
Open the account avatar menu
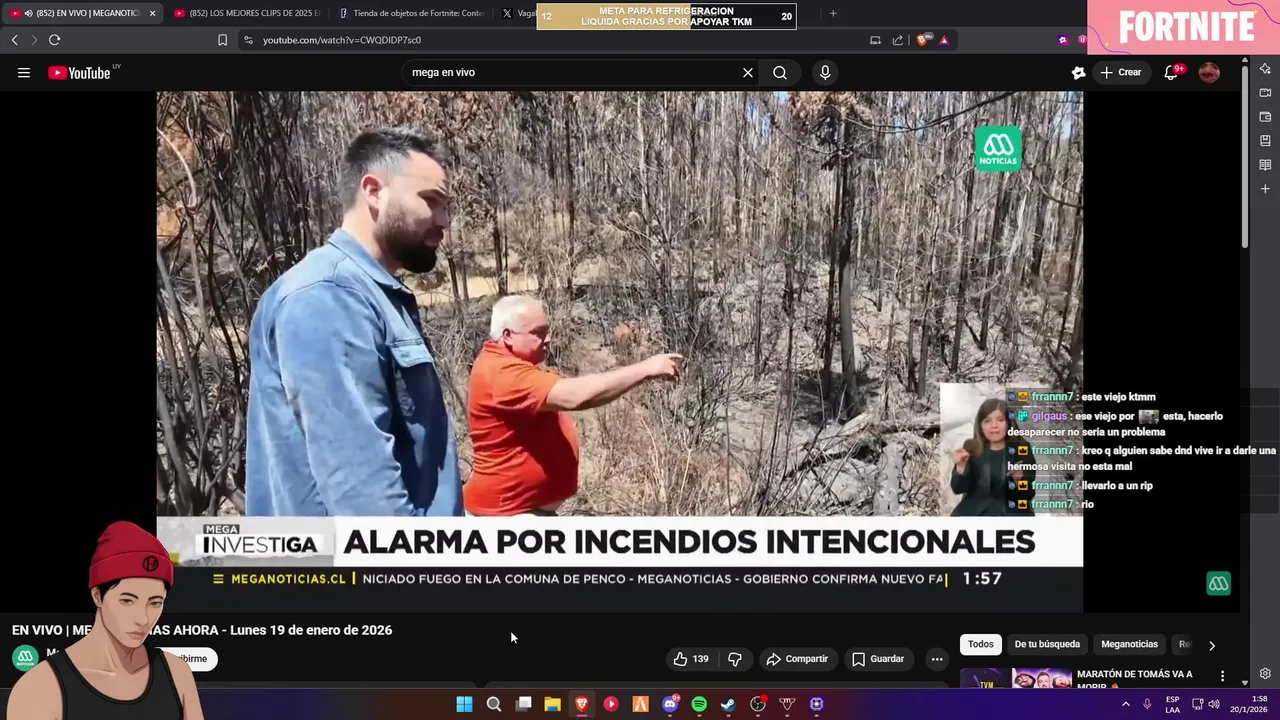pyautogui.click(x=1209, y=72)
